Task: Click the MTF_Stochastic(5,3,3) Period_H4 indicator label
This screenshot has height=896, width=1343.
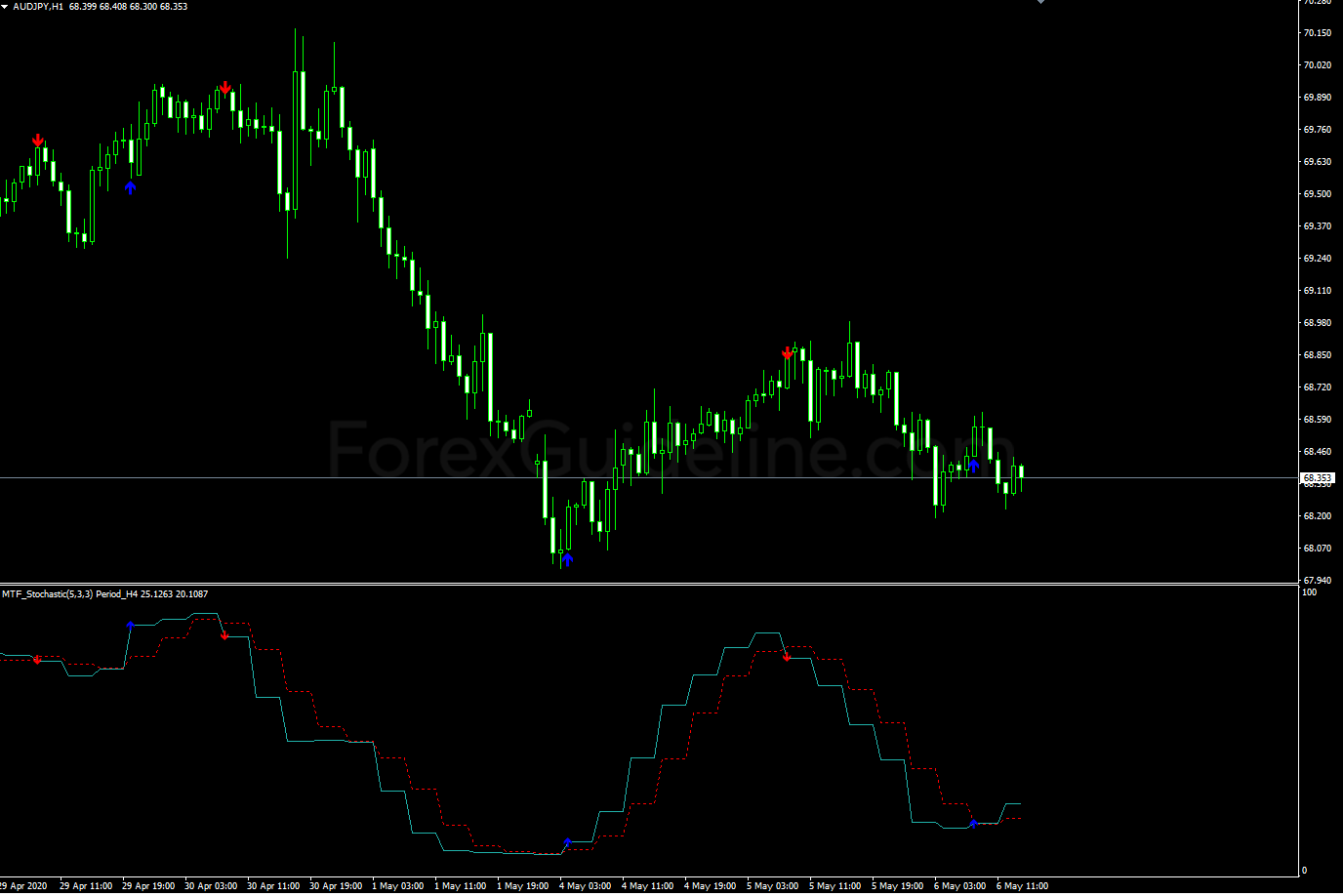Action: pyautogui.click(x=104, y=593)
